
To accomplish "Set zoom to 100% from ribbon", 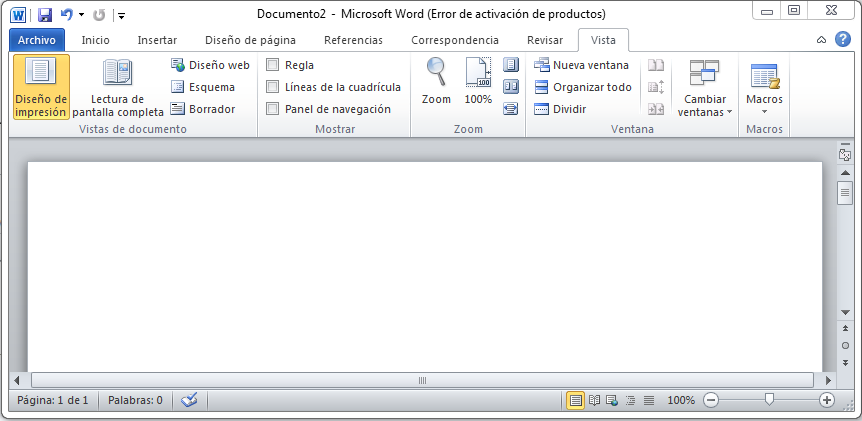I will pos(478,80).
